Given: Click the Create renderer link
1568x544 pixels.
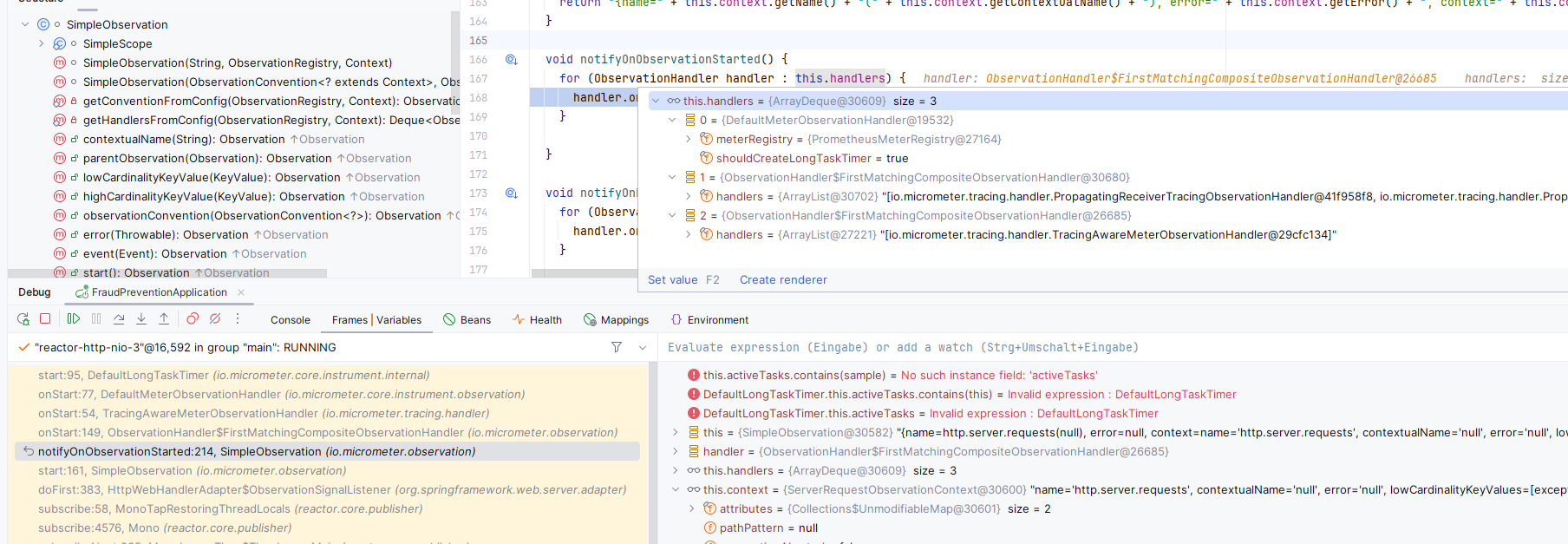Looking at the screenshot, I should click(x=783, y=279).
